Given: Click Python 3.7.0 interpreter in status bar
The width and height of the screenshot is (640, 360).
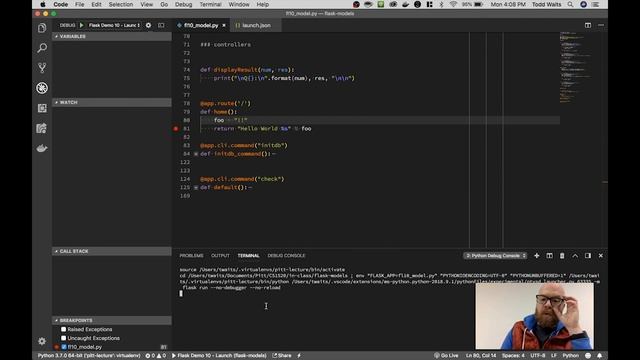Looking at the screenshot, I should (89, 356).
